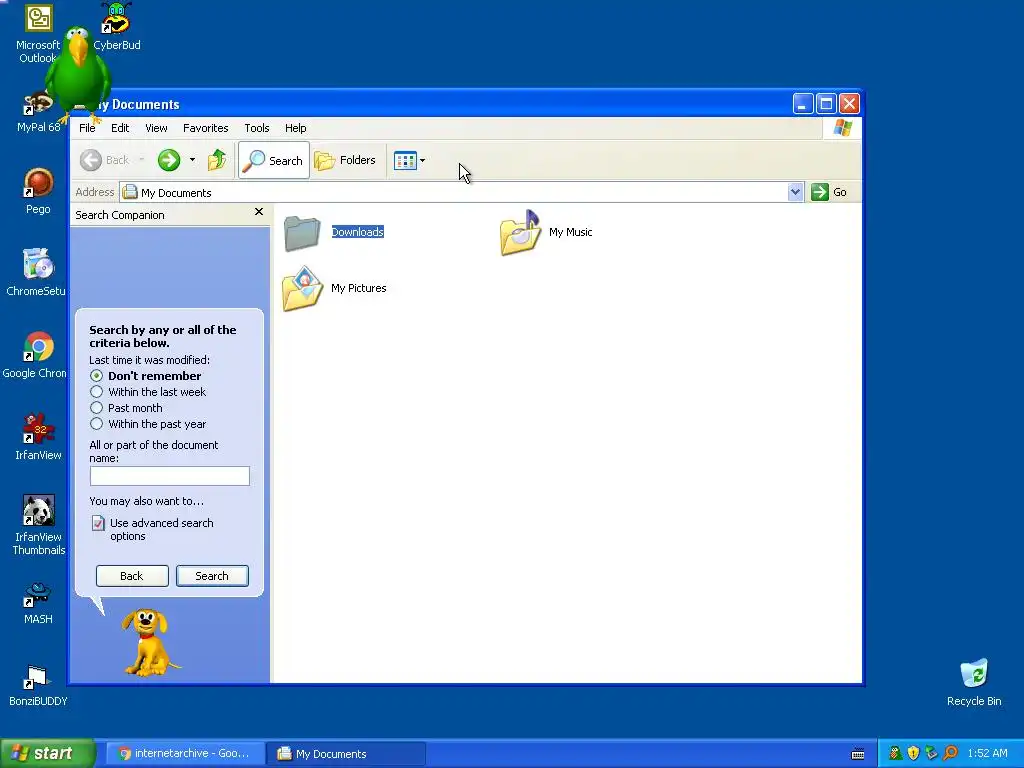Open the Help menu
Image resolution: width=1024 pixels, height=768 pixels.
pos(295,128)
